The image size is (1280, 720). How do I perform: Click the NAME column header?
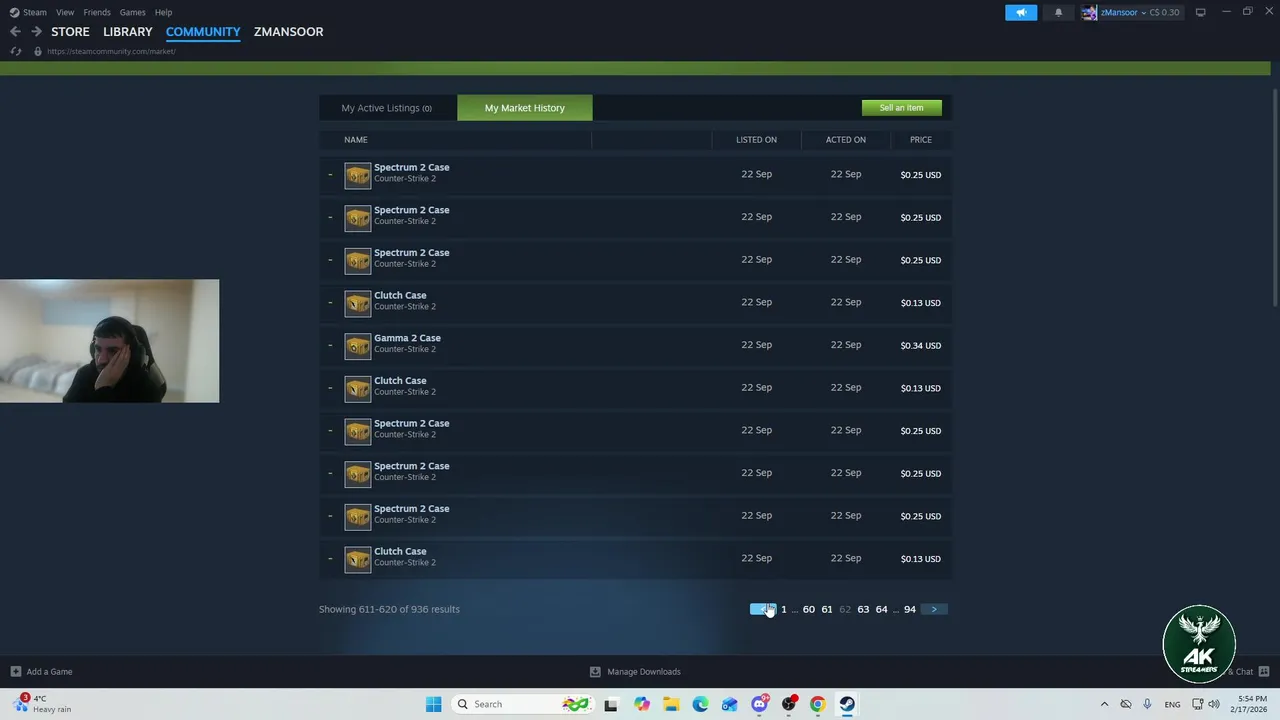point(356,140)
